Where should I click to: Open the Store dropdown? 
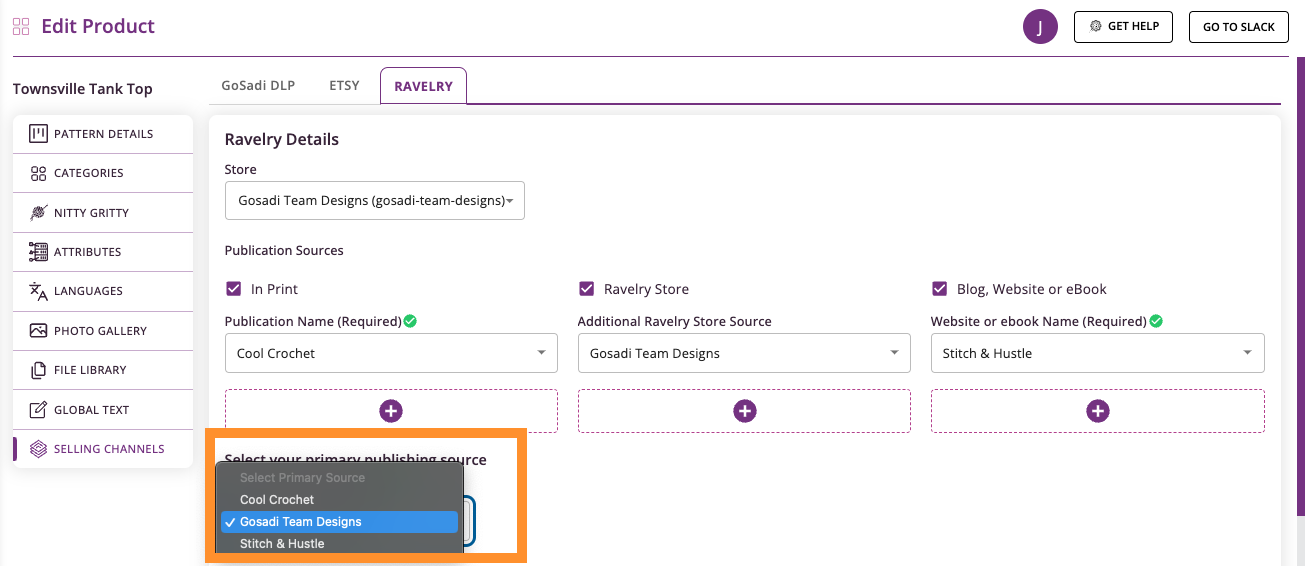coord(375,200)
